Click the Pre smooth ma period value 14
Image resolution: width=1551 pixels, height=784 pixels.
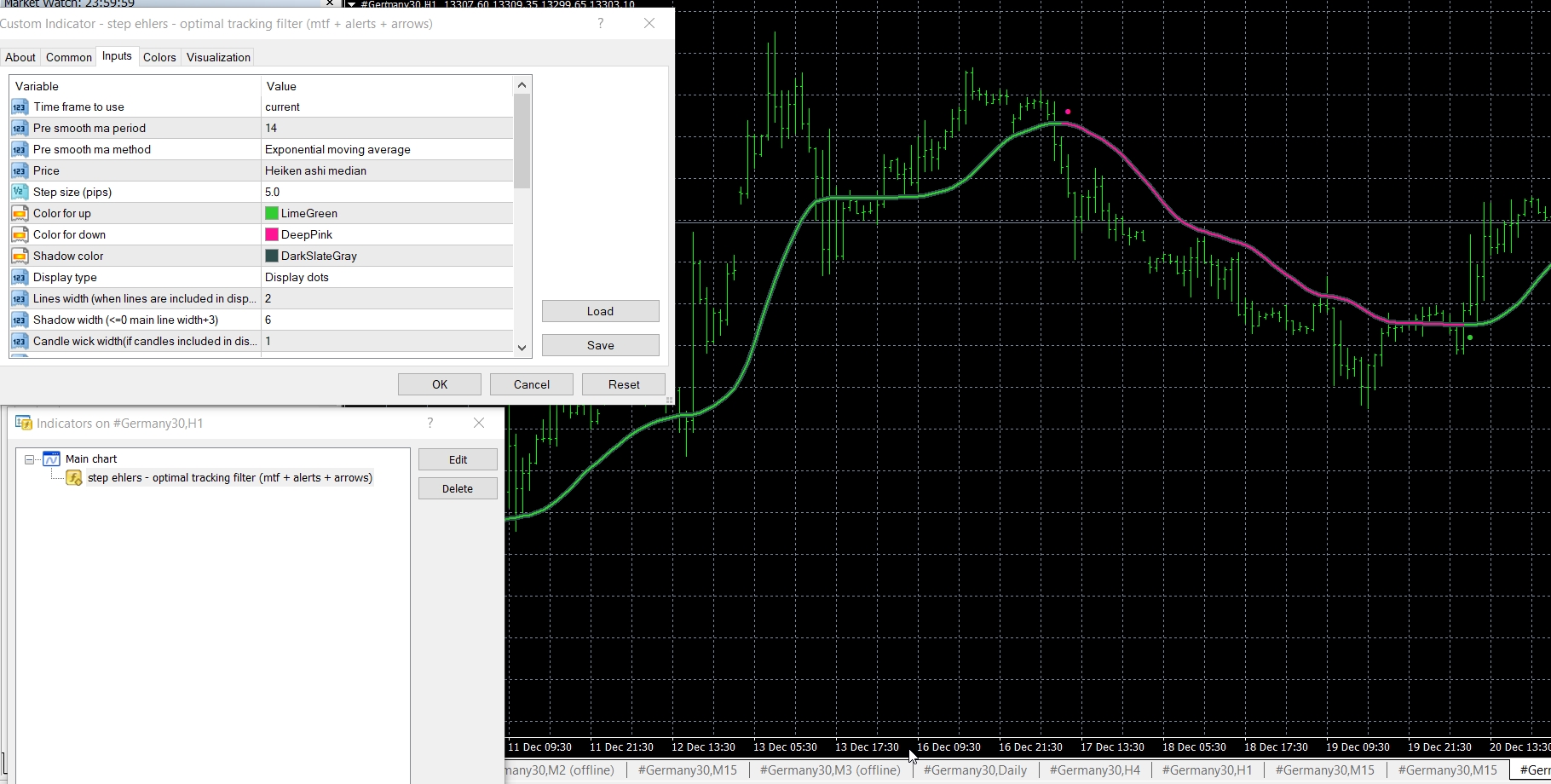click(271, 129)
